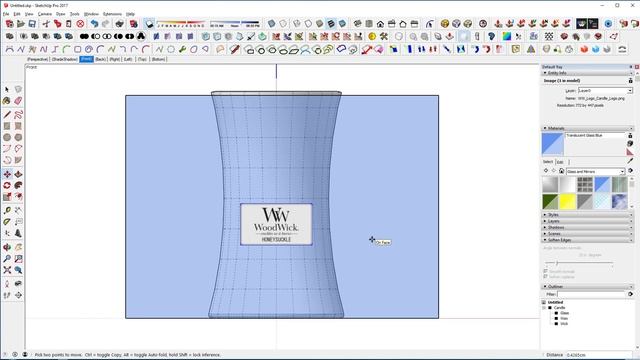Toggle the shadows display button
The width and height of the screenshot is (640, 360).
click(149, 24)
